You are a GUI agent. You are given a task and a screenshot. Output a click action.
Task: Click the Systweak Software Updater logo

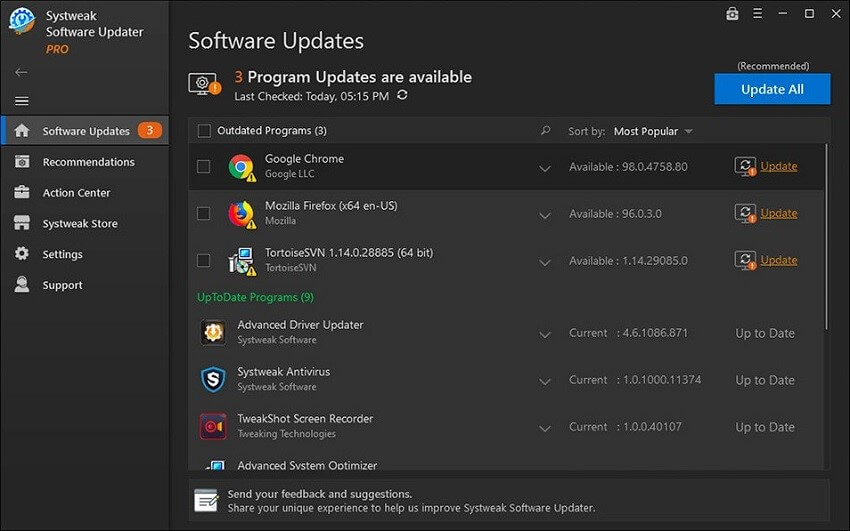[22, 22]
